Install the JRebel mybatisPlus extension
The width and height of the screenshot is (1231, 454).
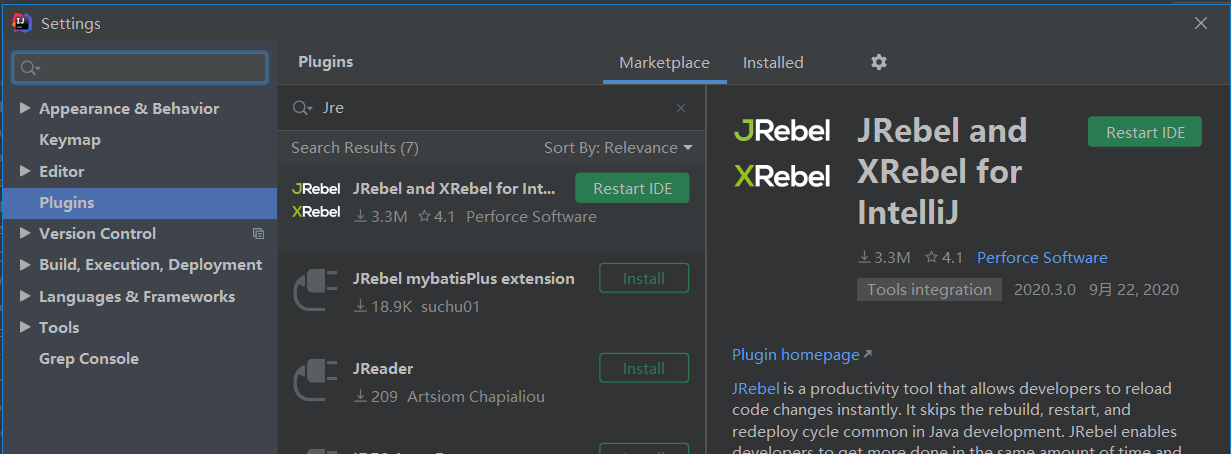click(643, 279)
